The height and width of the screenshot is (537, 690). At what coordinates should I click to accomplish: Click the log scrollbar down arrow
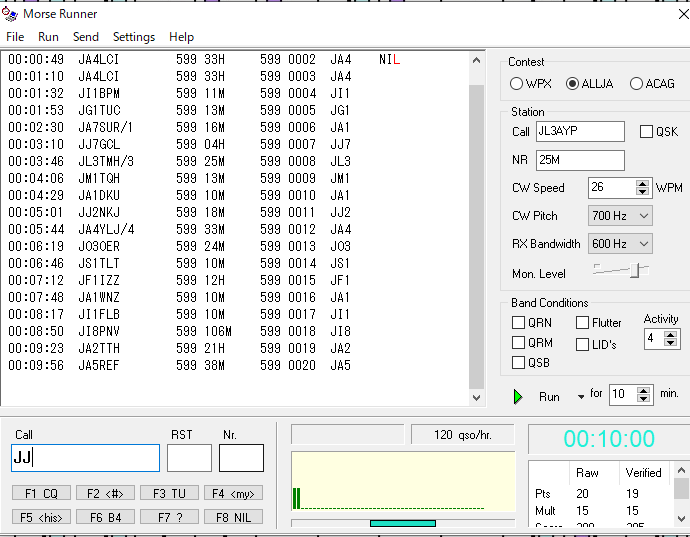tap(477, 397)
